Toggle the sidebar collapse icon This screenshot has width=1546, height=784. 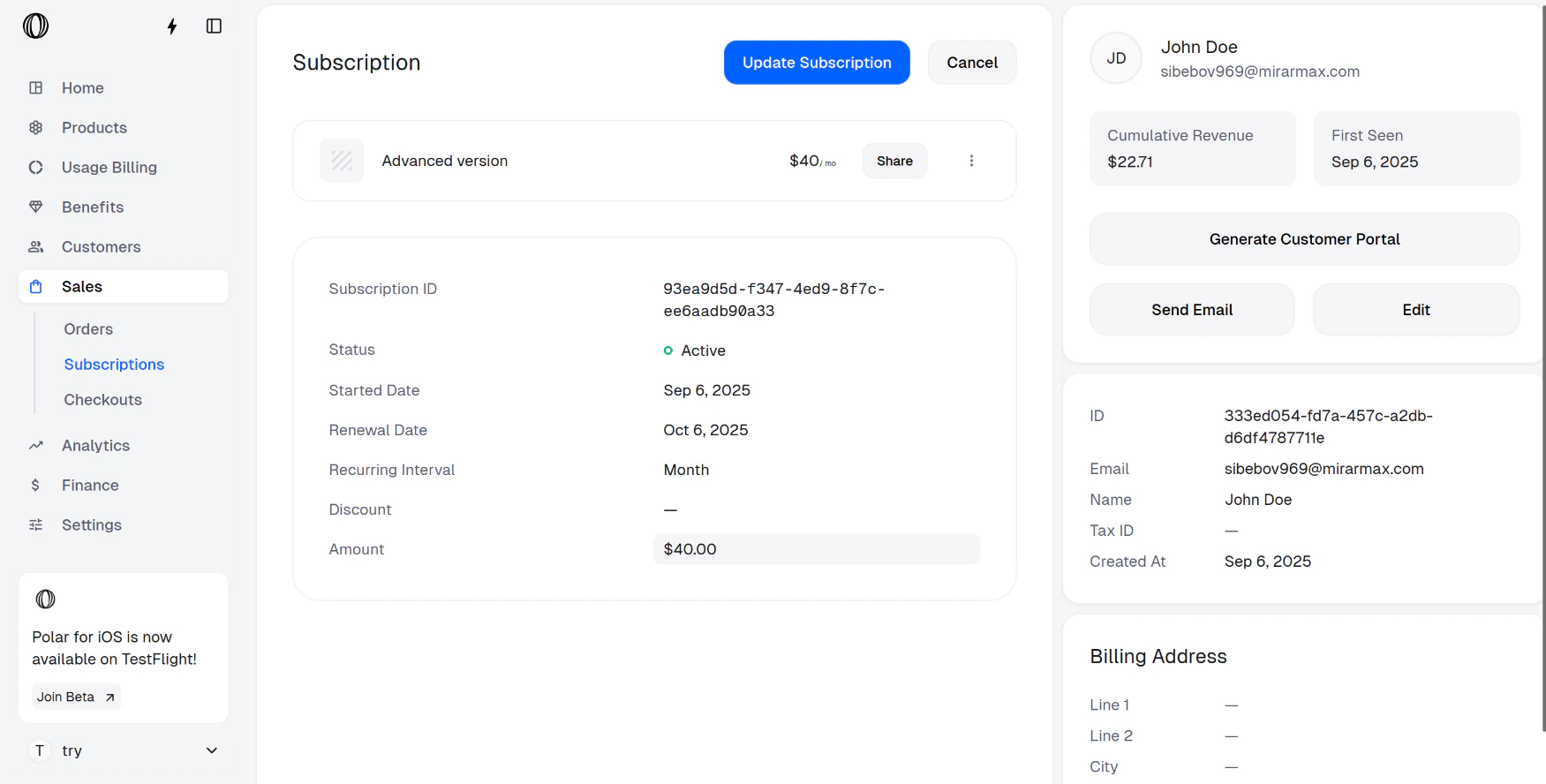(214, 26)
